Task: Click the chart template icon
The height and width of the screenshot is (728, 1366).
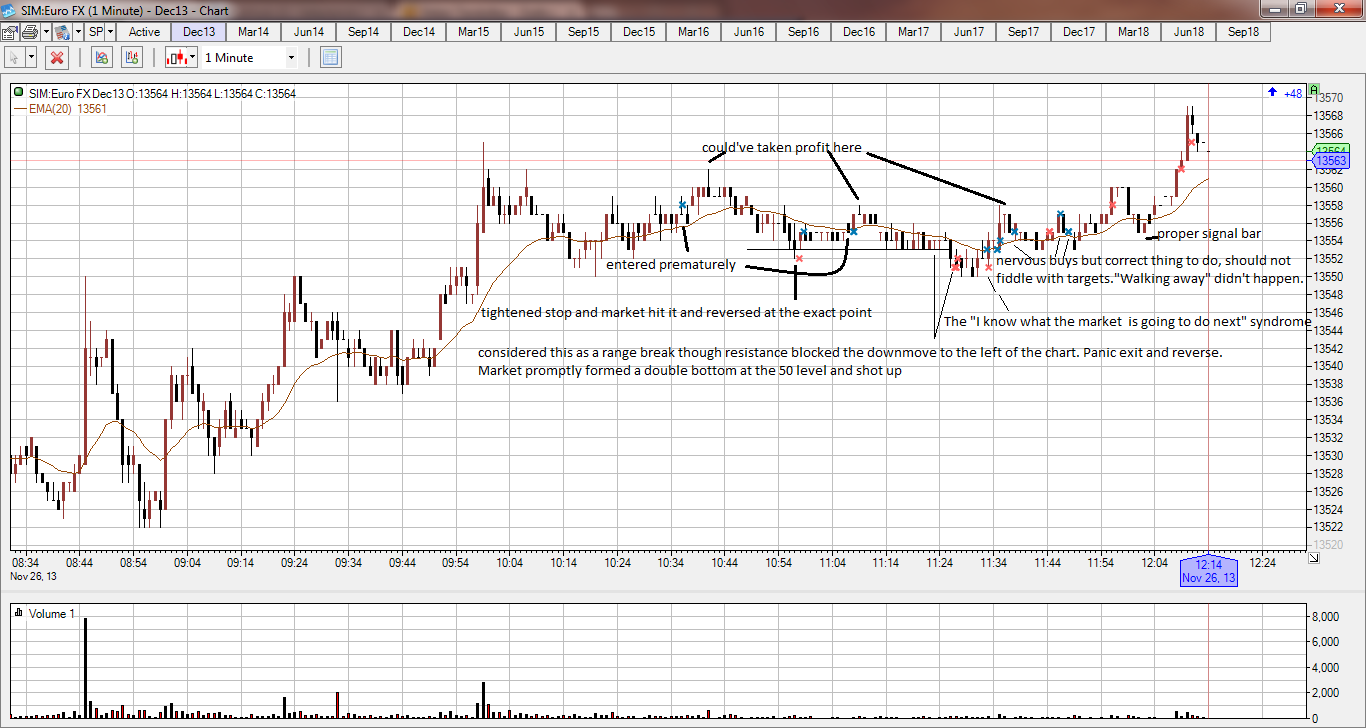Action: coord(63,32)
